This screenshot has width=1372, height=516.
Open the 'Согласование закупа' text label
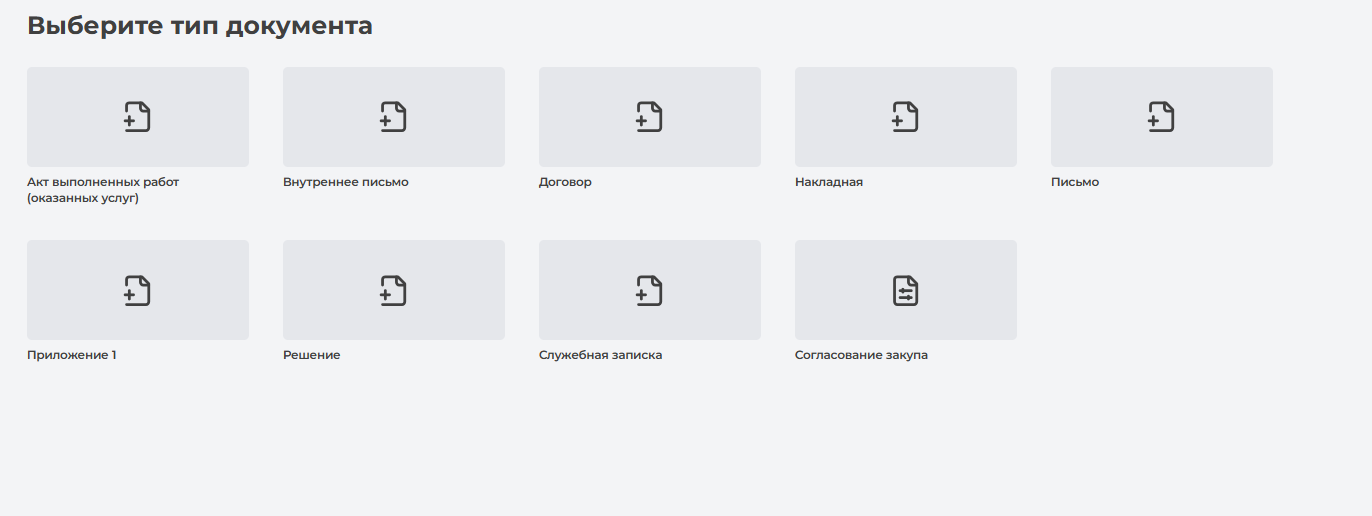click(x=861, y=355)
